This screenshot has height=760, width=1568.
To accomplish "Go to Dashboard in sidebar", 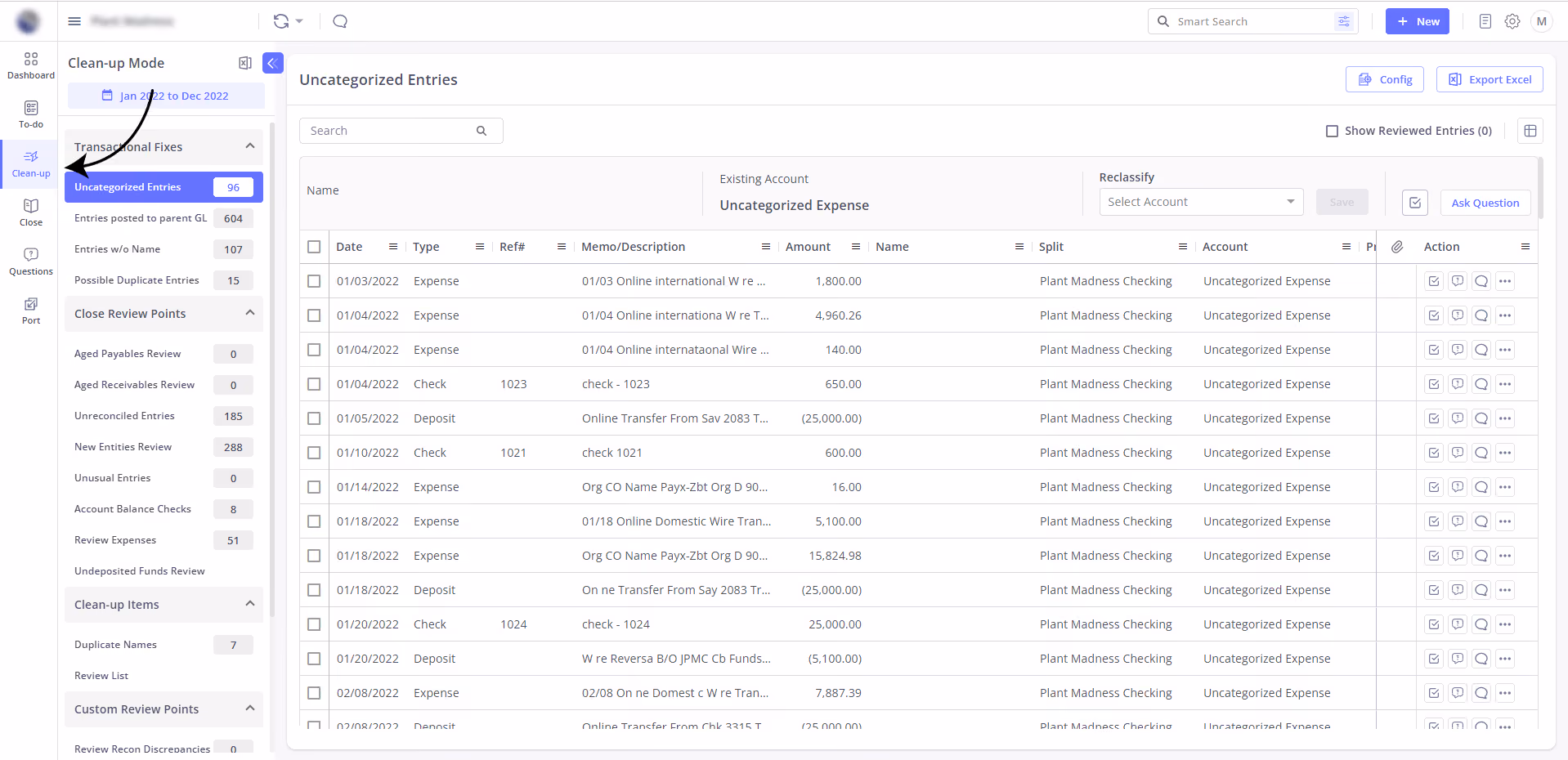I will 31,66.
